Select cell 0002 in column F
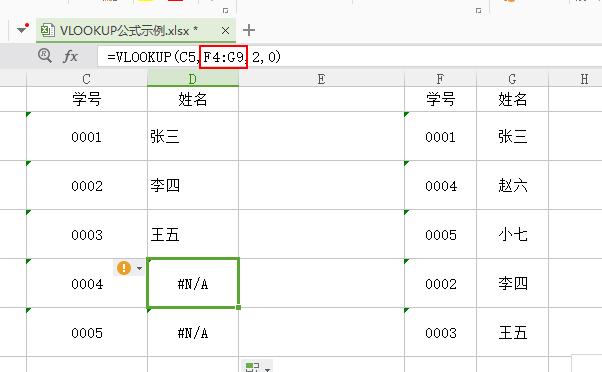 pos(440,283)
